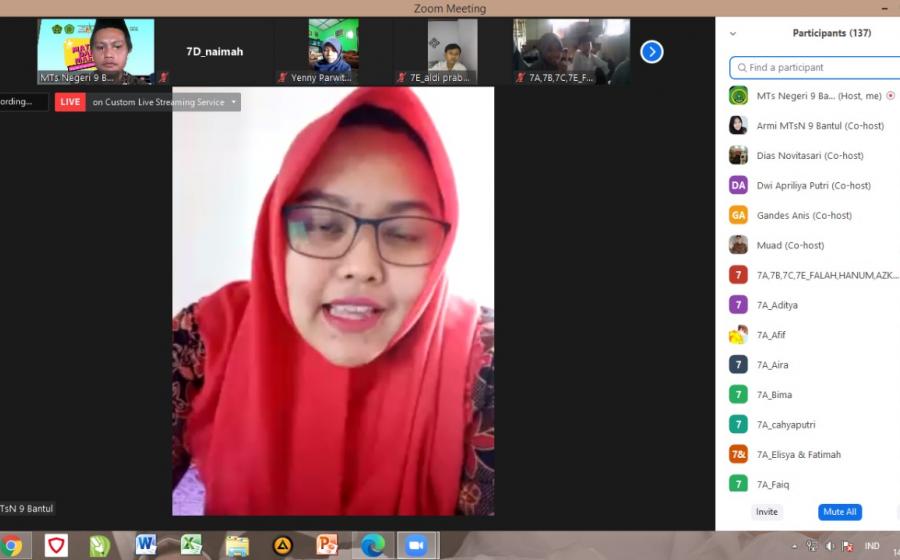Open PowerPoint from the taskbar
This screenshot has height=560, width=900.
tap(327, 545)
